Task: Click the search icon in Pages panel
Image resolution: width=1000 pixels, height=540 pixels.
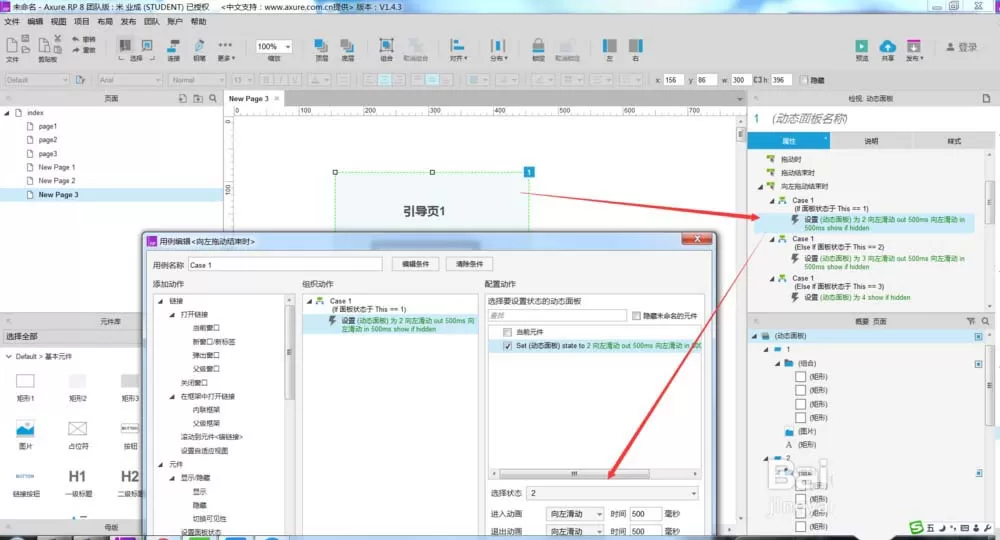Action: [x=213, y=98]
